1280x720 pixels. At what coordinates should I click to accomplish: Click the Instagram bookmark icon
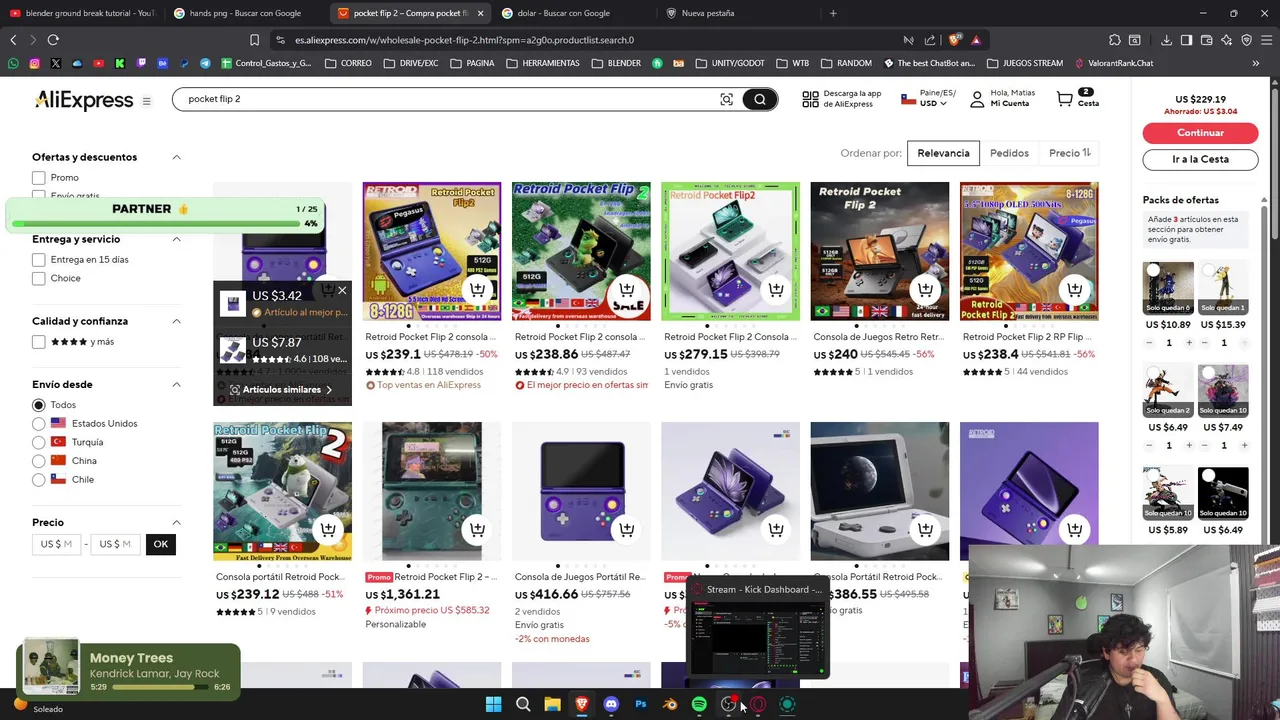click(x=34, y=63)
